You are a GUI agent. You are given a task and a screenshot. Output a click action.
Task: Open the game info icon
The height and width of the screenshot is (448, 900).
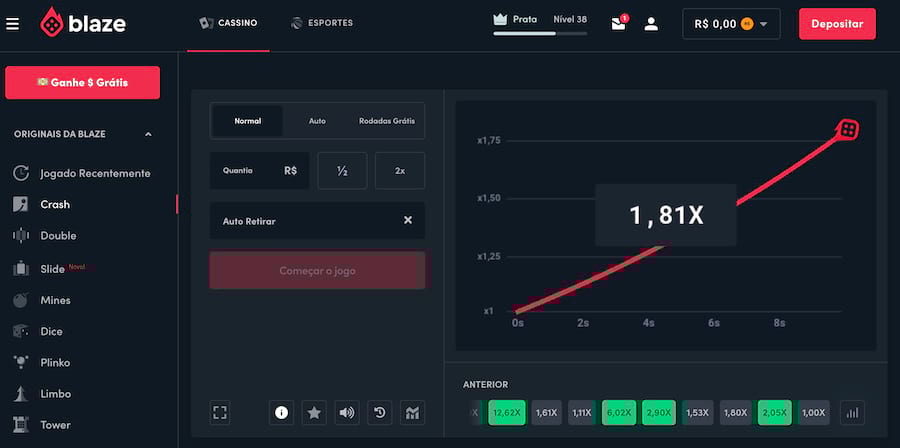tap(281, 412)
